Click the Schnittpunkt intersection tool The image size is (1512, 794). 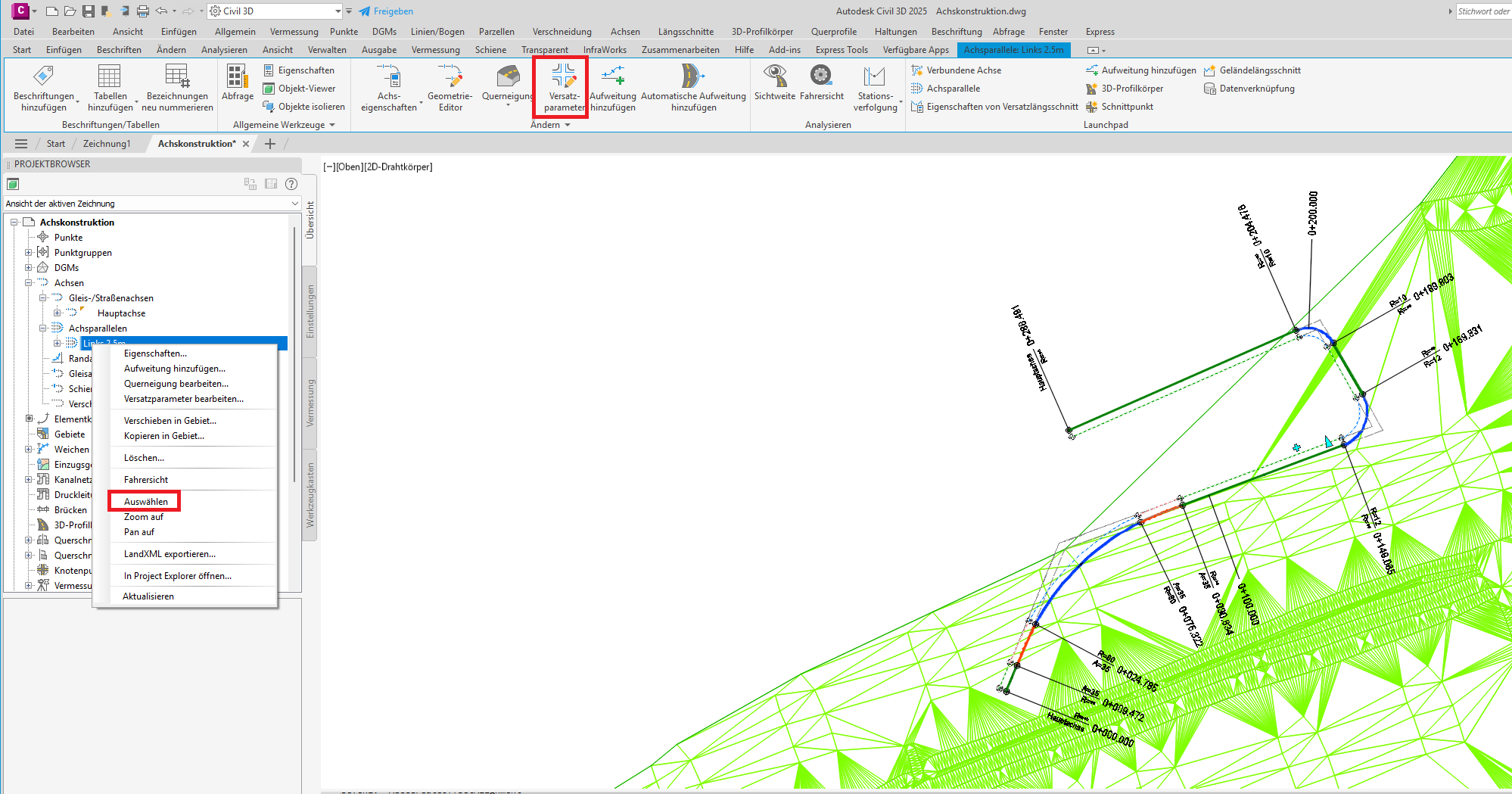point(1119,107)
